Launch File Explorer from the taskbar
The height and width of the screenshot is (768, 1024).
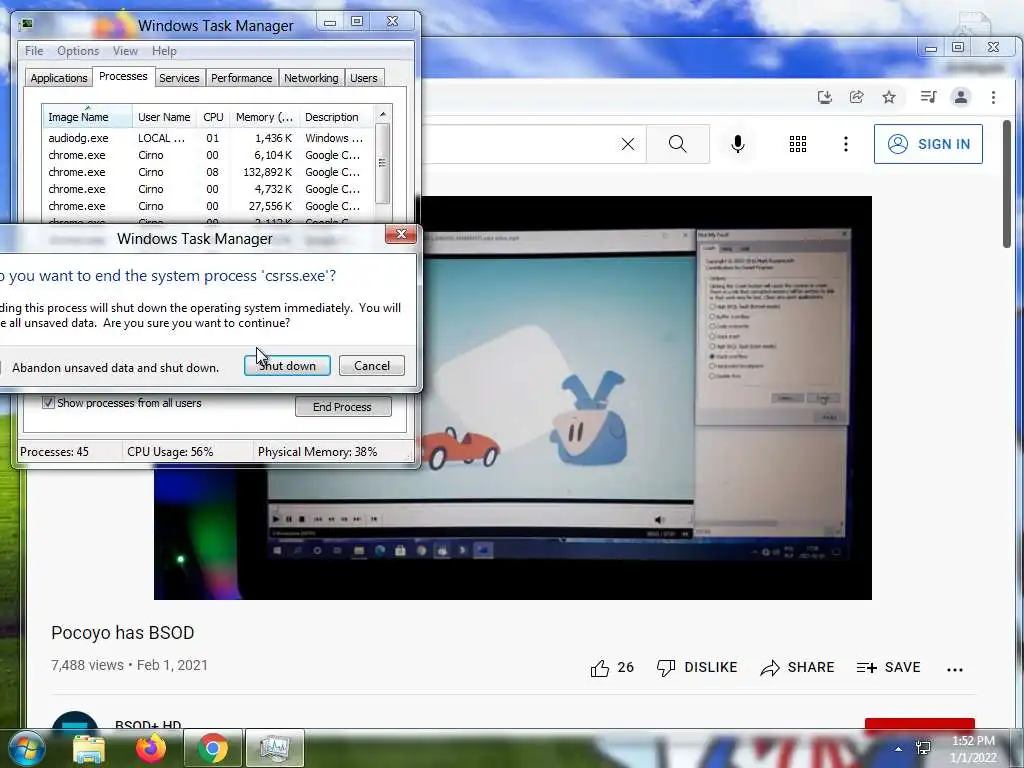click(x=88, y=749)
